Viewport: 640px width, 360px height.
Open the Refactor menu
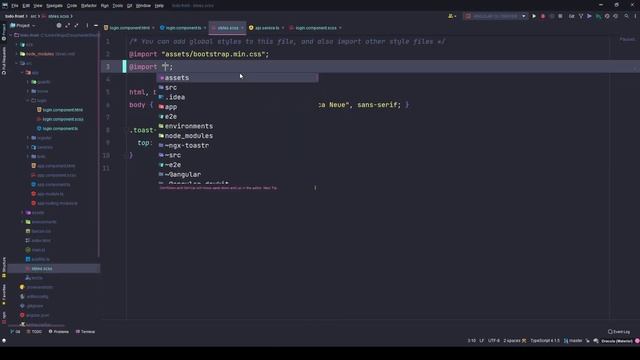(x=89, y=6)
